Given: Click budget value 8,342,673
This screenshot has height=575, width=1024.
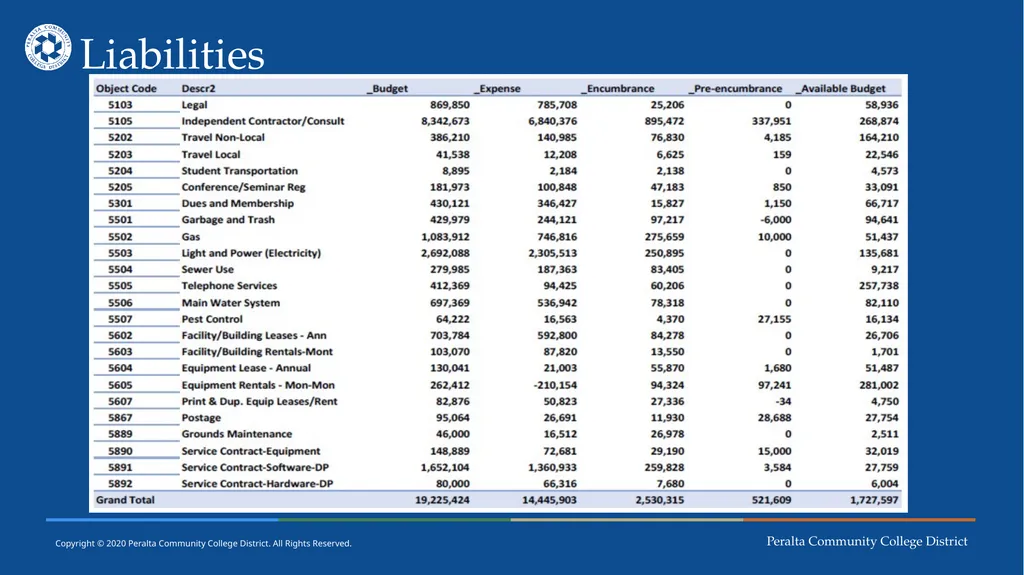Looking at the screenshot, I should click(x=445, y=121).
